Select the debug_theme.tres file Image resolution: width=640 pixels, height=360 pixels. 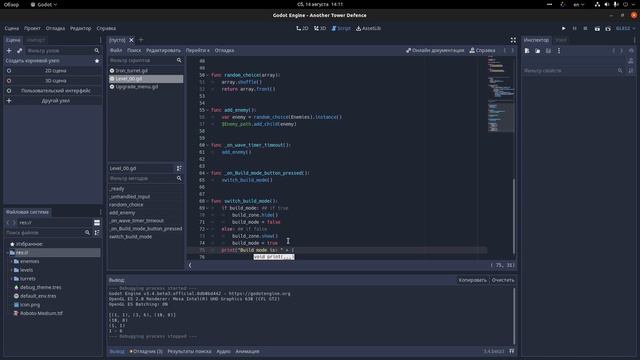40,287
